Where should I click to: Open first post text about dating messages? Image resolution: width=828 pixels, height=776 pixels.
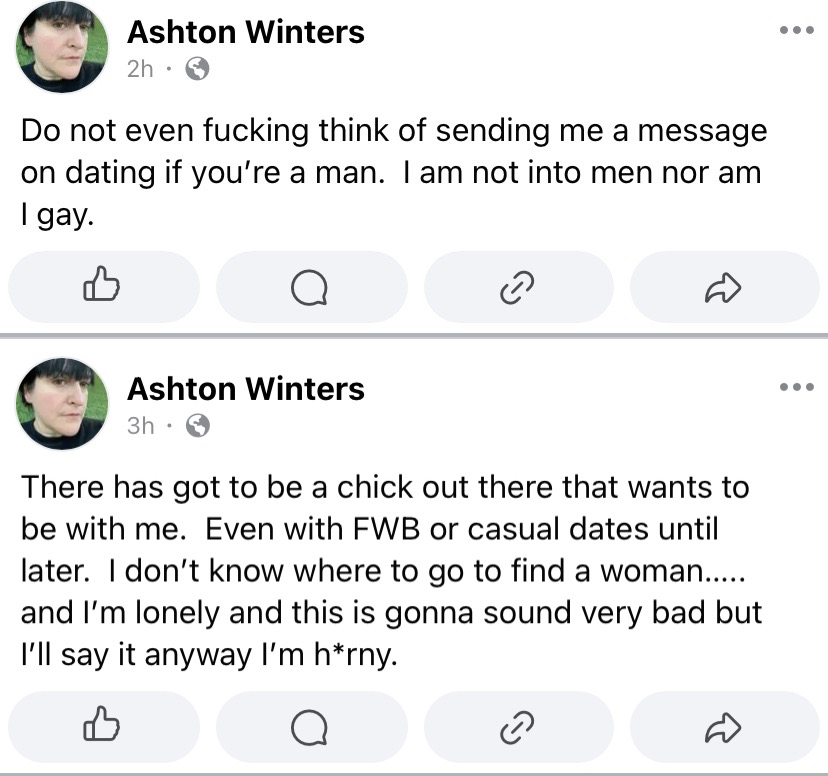(x=394, y=173)
